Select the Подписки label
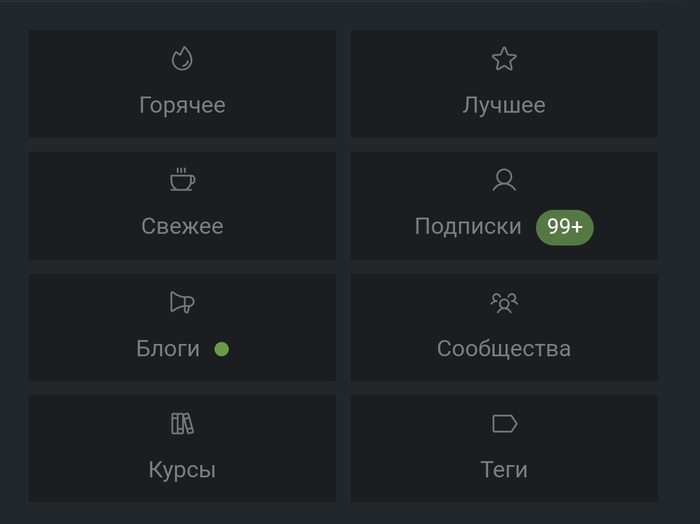 [468, 227]
